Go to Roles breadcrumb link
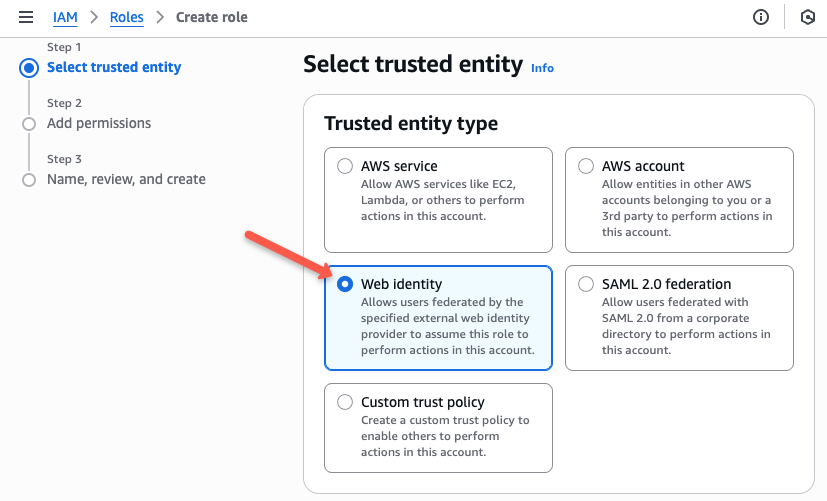 pos(127,17)
